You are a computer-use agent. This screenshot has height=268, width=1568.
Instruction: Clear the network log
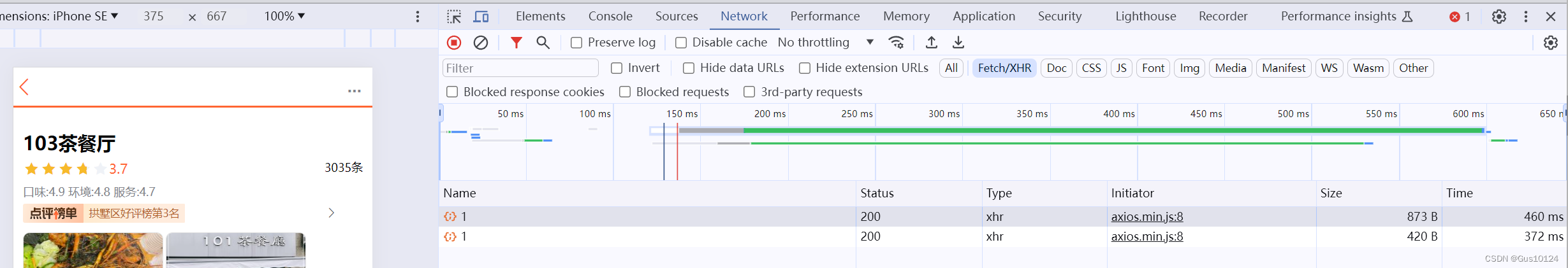click(481, 43)
